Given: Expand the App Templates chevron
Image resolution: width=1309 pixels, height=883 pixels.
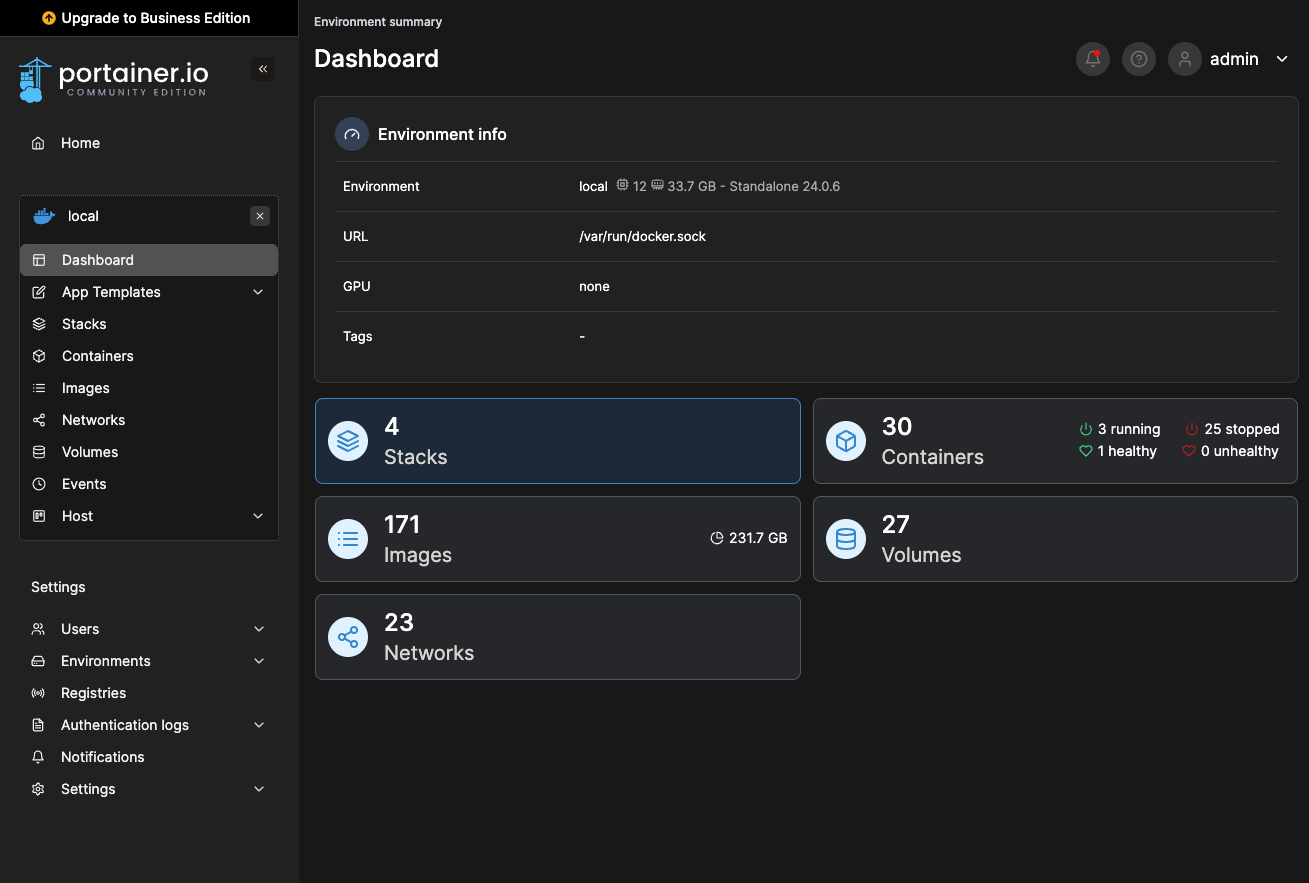Looking at the screenshot, I should [x=258, y=292].
